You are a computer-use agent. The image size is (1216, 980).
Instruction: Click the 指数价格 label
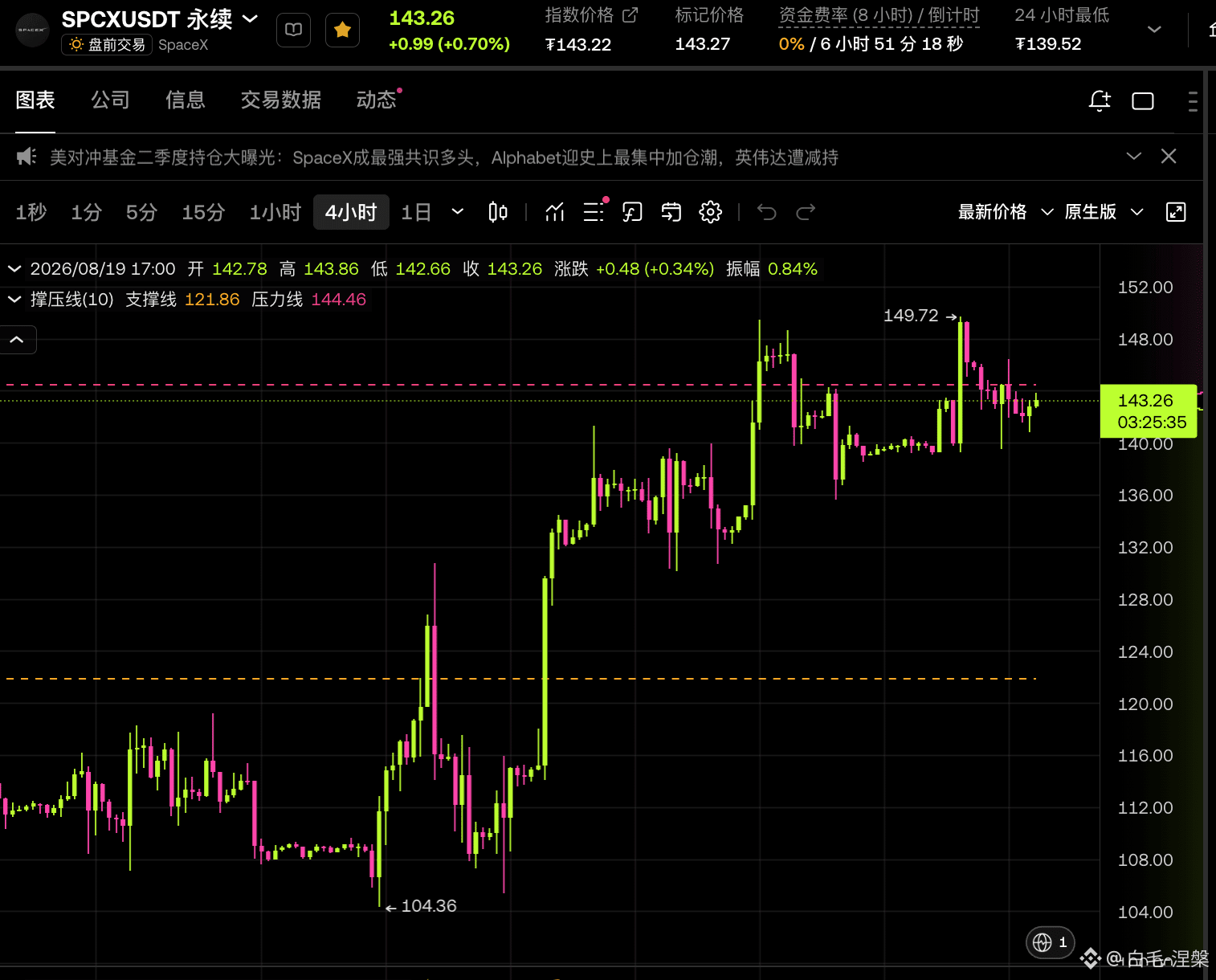pyautogui.click(x=579, y=15)
